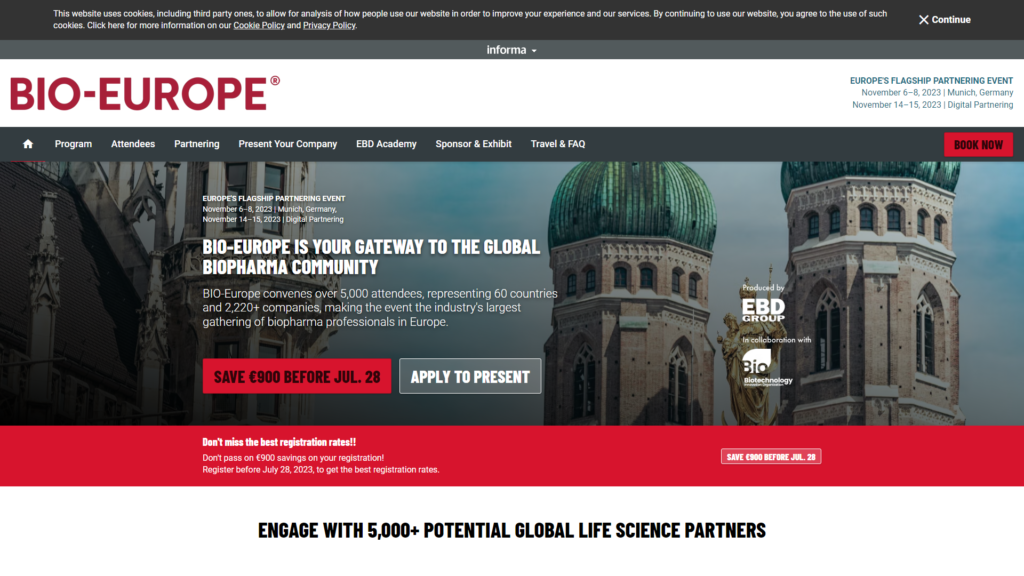Image resolution: width=1024 pixels, height=576 pixels.
Task: Open Present Your Company menu
Action: pos(287,144)
